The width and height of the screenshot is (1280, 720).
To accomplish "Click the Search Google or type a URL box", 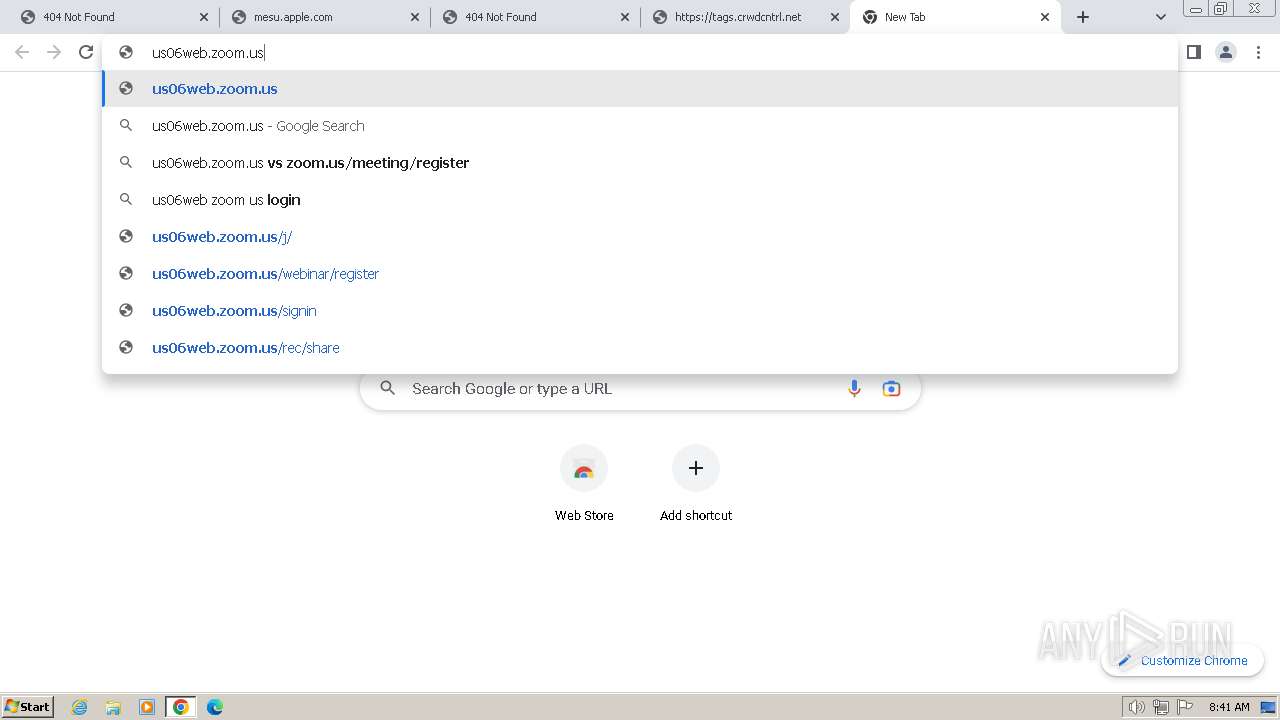I will (640, 389).
